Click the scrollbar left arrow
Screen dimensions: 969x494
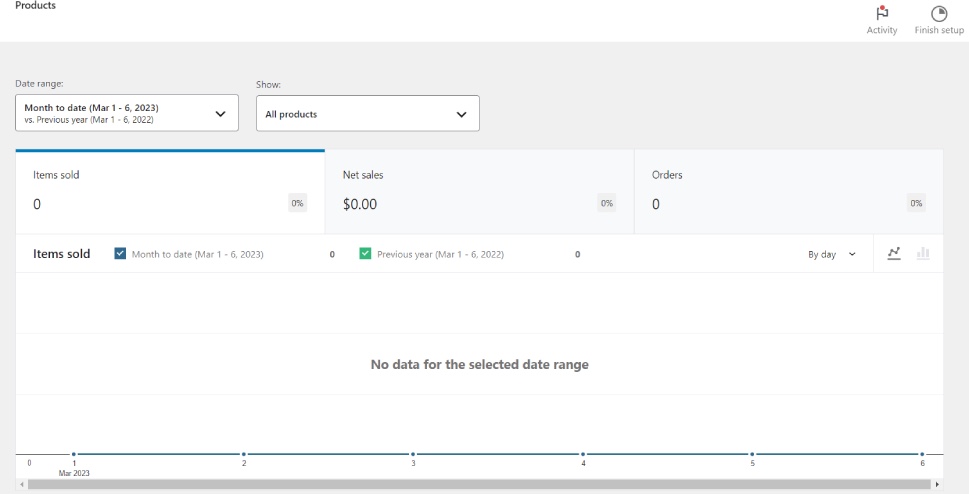pyautogui.click(x=21, y=484)
